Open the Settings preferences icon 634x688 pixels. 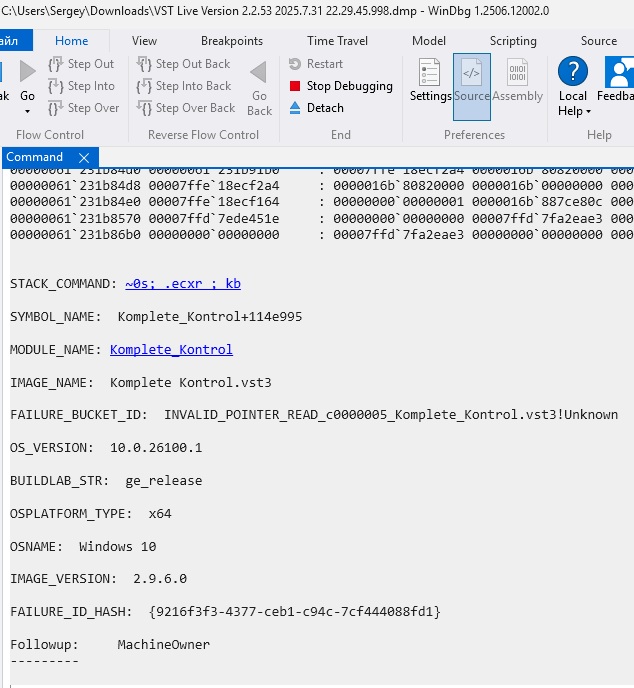(x=430, y=80)
